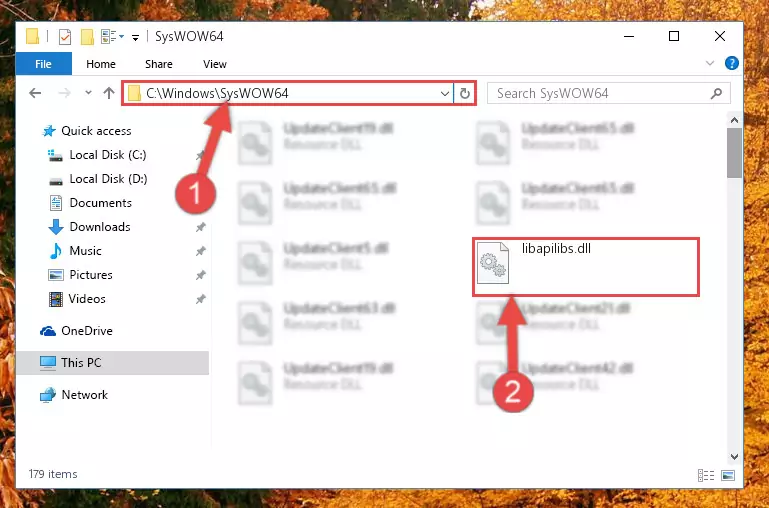Screen dimensions: 769x508
Task: Refresh the SysWOW64 folder
Action: (464, 93)
